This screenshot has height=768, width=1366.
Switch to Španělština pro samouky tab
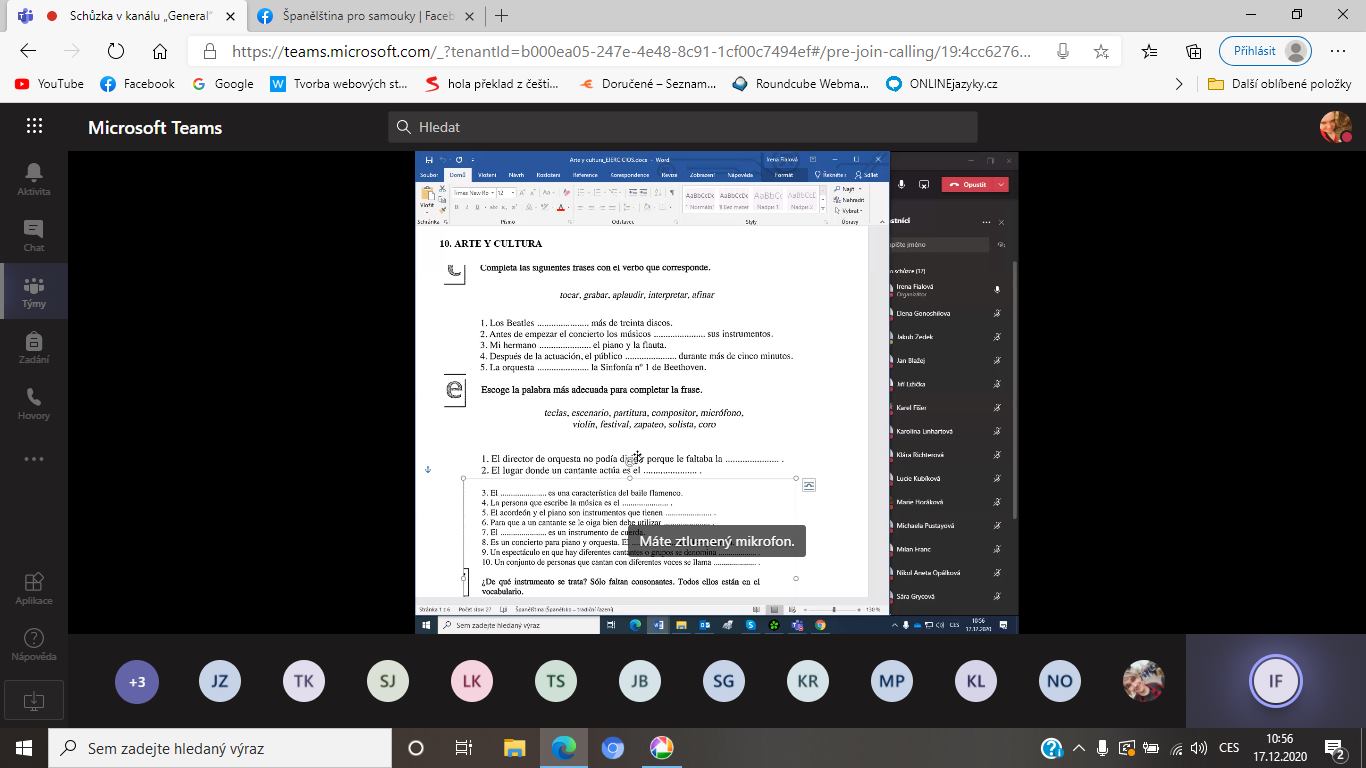355,16
